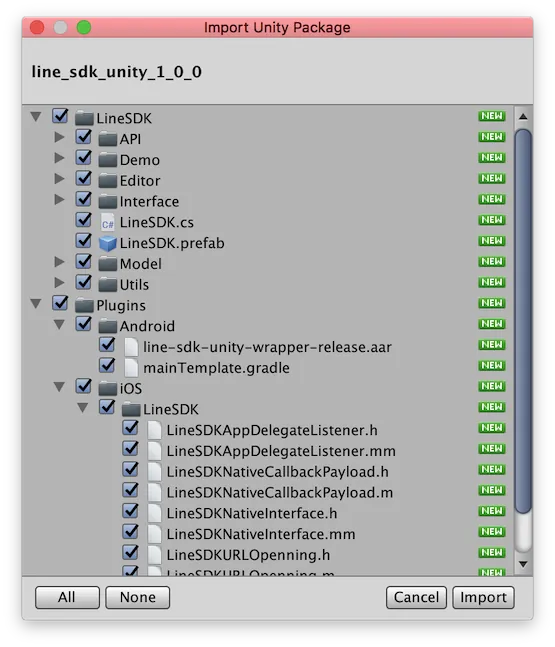This screenshot has width=555, height=647.
Task: Expand the Editor folder
Action: tap(60, 178)
